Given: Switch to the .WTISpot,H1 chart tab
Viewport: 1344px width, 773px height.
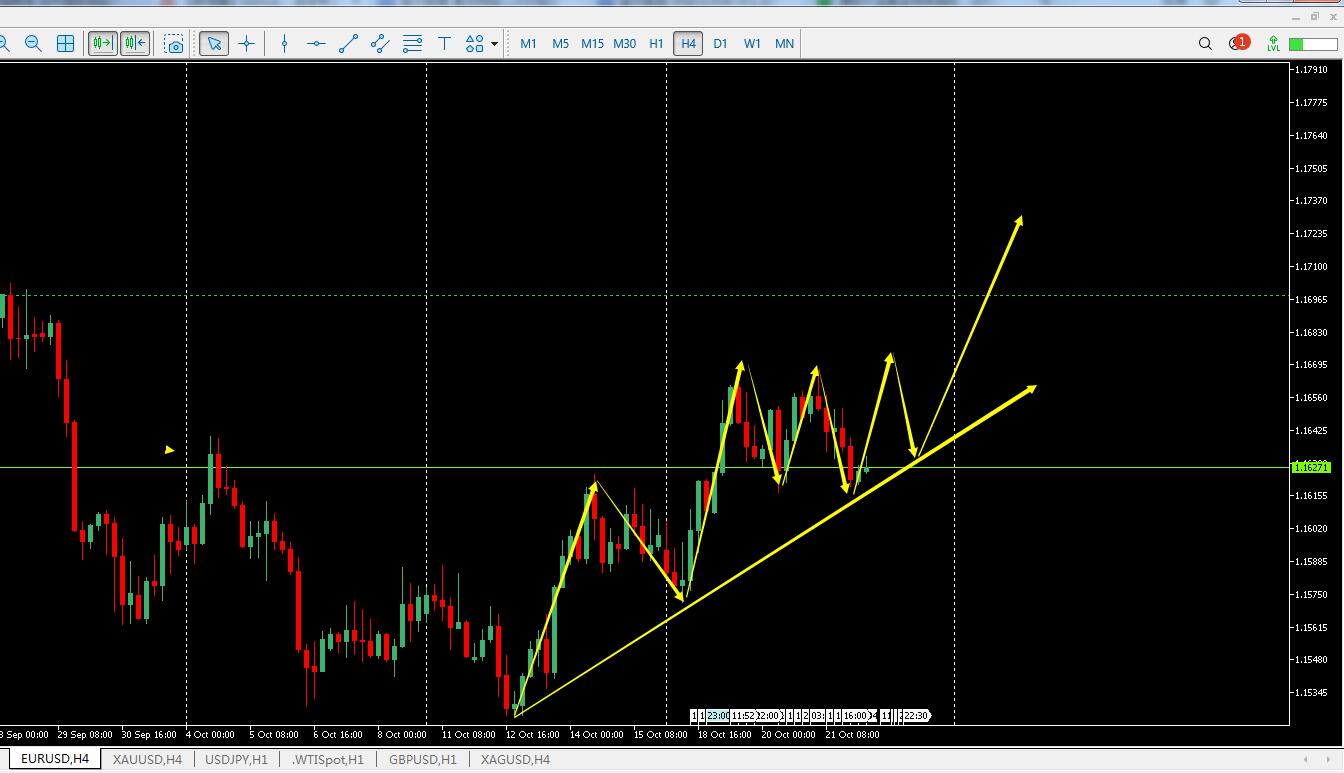Looking at the screenshot, I should tap(327, 759).
